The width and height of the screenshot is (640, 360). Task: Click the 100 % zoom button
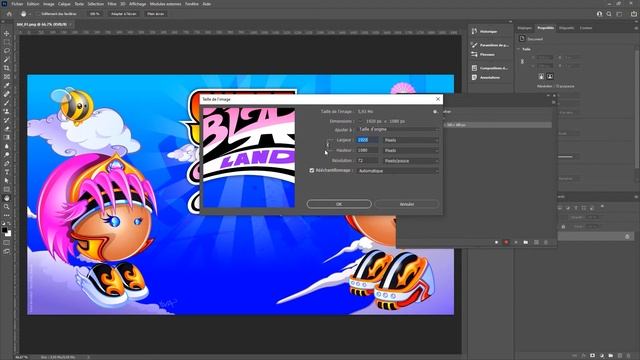[x=95, y=14]
